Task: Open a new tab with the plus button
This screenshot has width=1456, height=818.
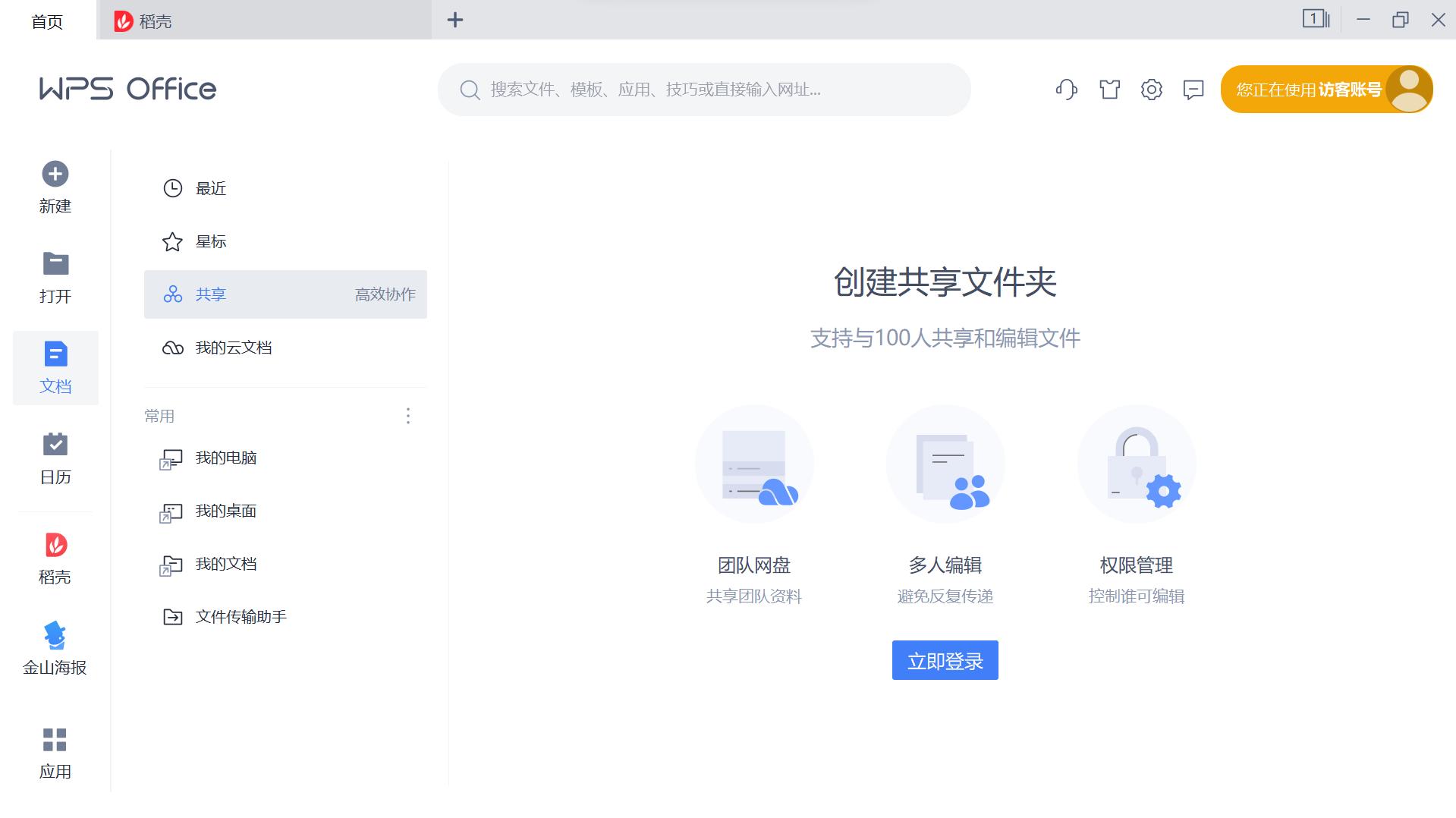Action: [455, 20]
